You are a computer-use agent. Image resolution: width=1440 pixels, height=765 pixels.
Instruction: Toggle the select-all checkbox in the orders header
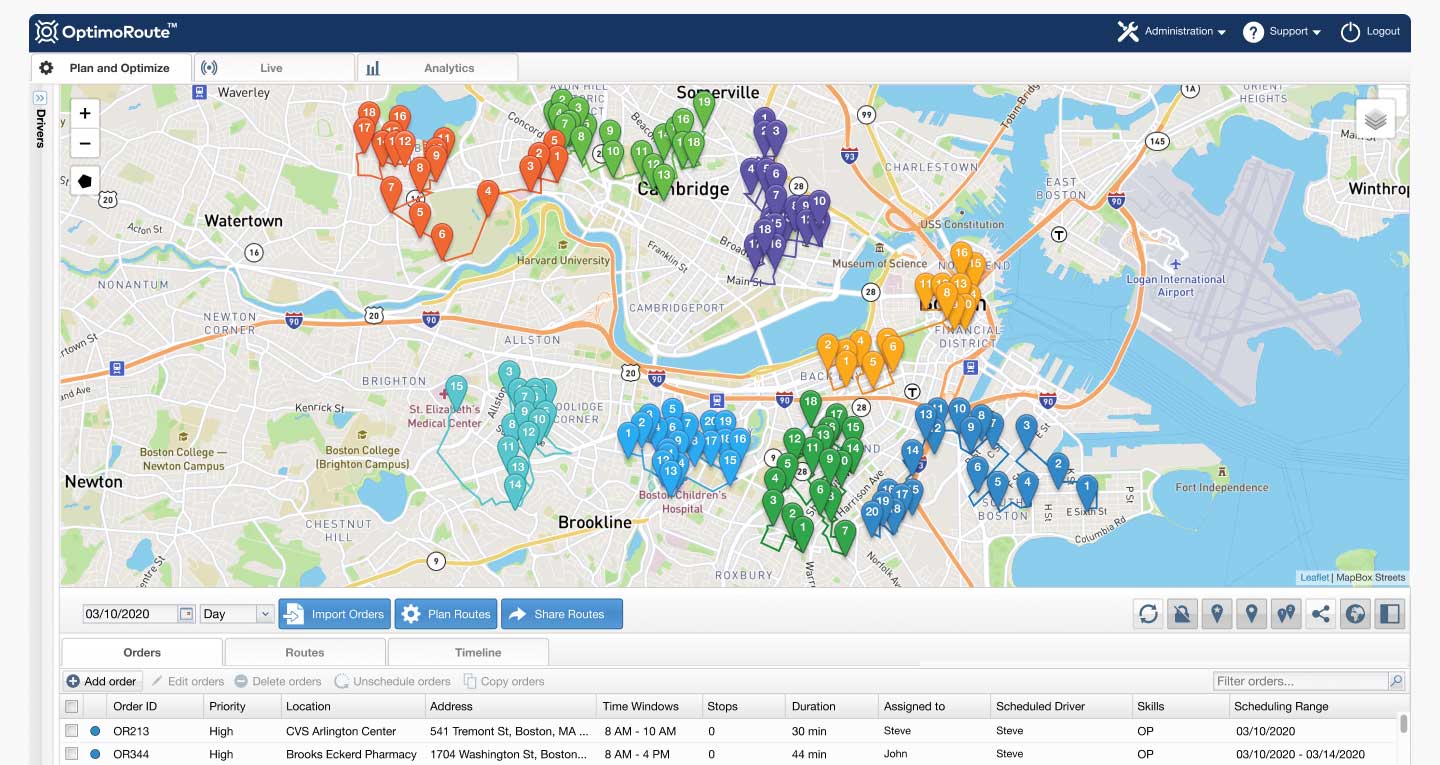coord(71,705)
